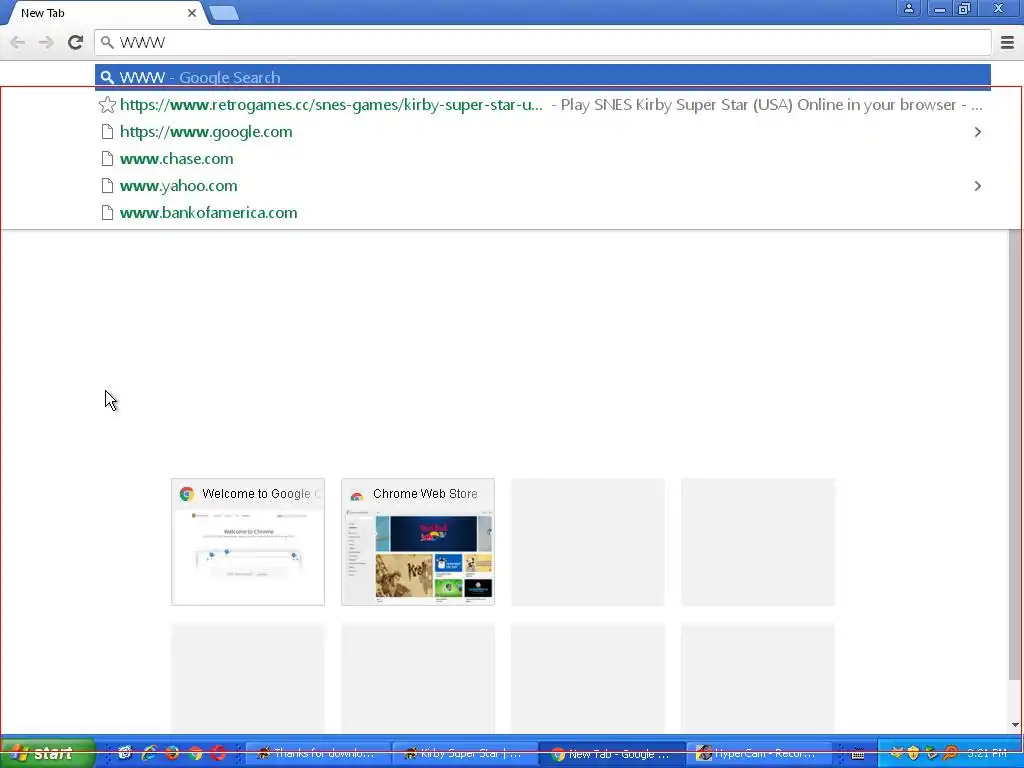
Task: Close the New Tab tab
Action: [192, 12]
